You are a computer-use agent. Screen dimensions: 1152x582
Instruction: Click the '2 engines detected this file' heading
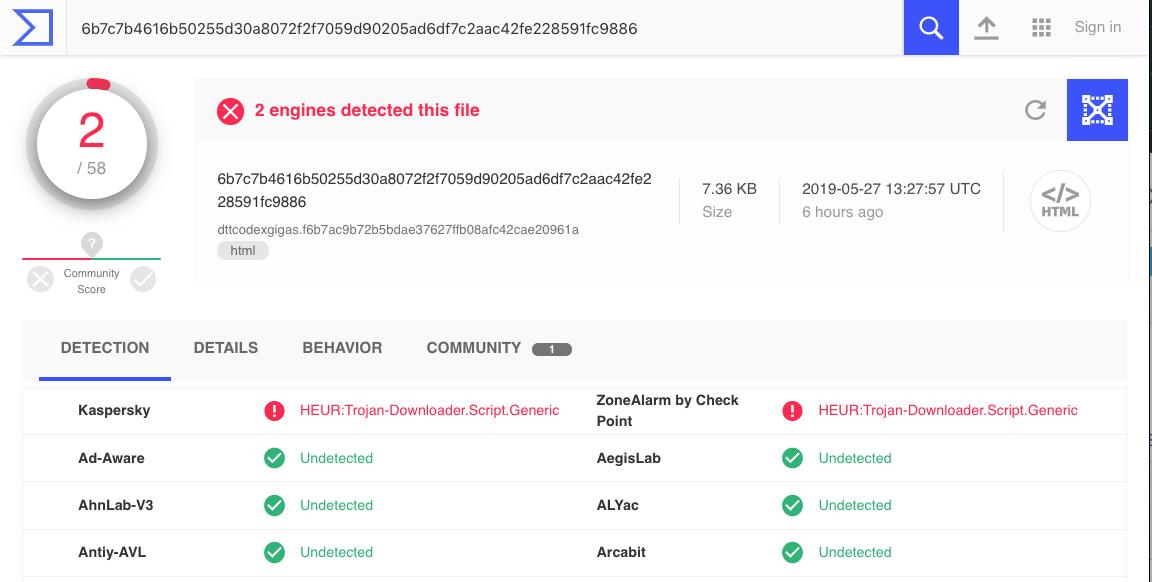click(367, 110)
